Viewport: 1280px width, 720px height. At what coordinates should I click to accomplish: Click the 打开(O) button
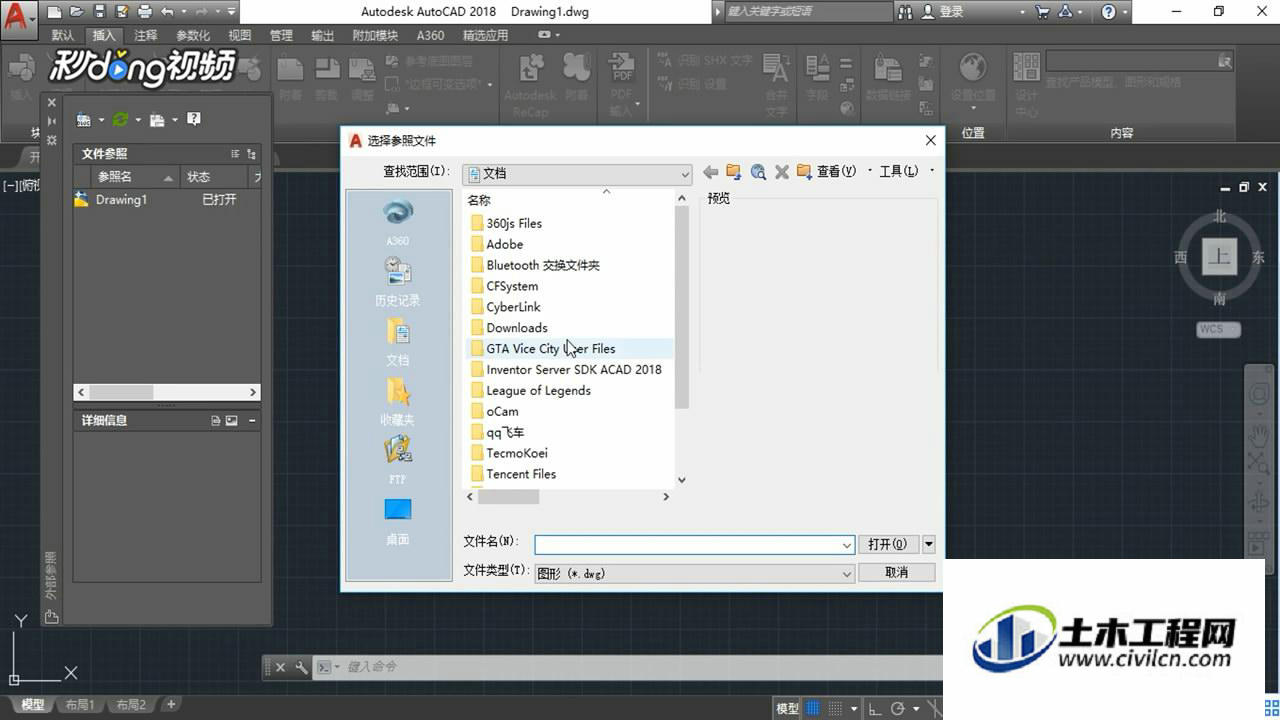(888, 544)
